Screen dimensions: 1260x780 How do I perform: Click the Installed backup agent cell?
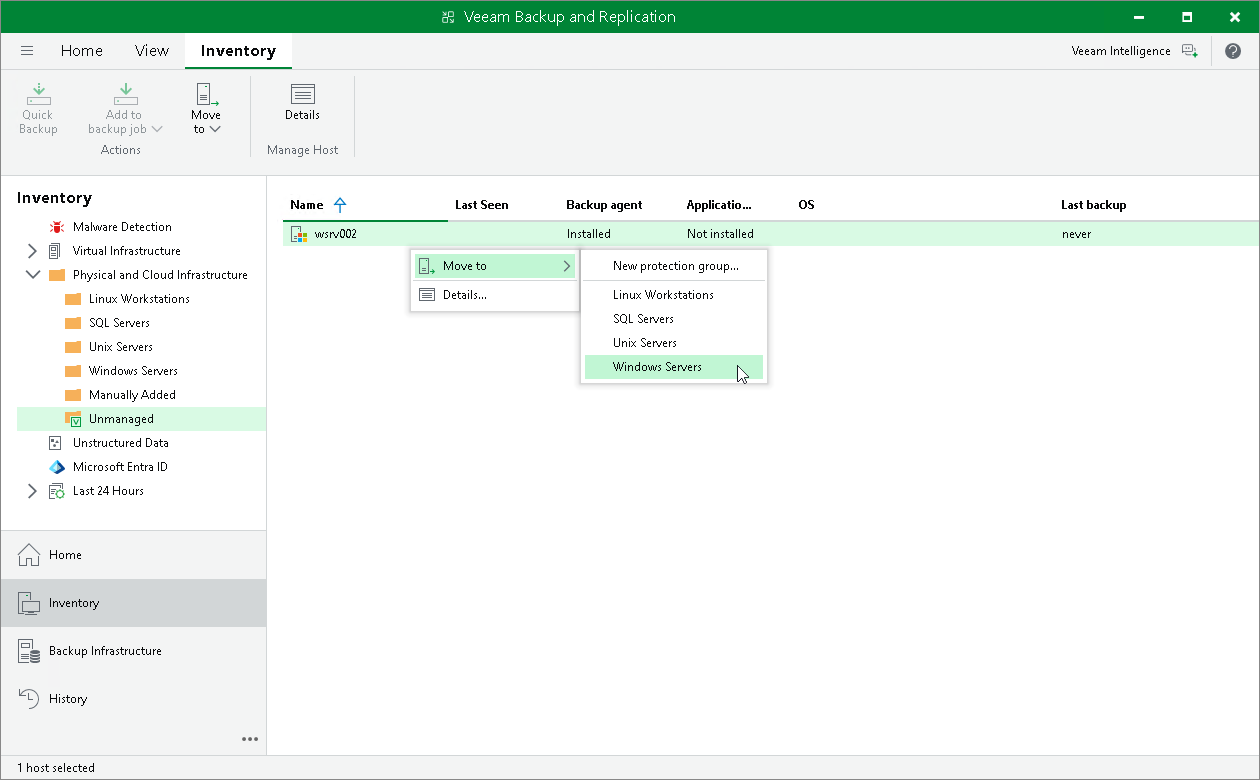pos(588,234)
